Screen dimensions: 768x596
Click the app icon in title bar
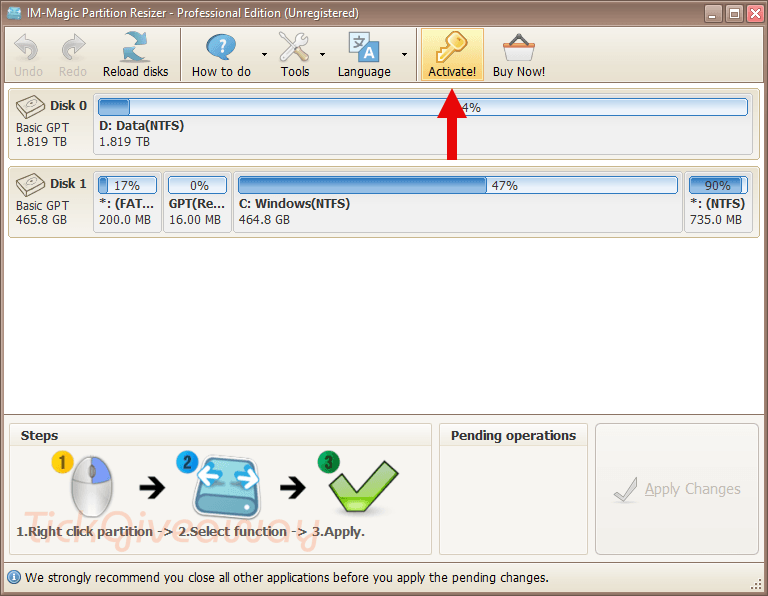(x=14, y=13)
